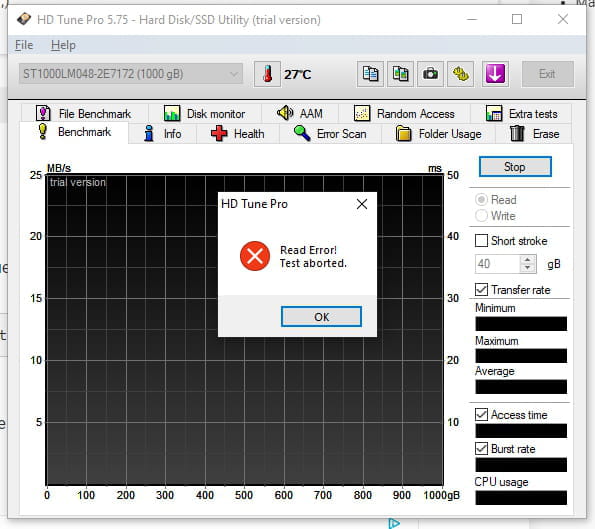
Task: Open the Extra tests tab
Action: pos(521,113)
